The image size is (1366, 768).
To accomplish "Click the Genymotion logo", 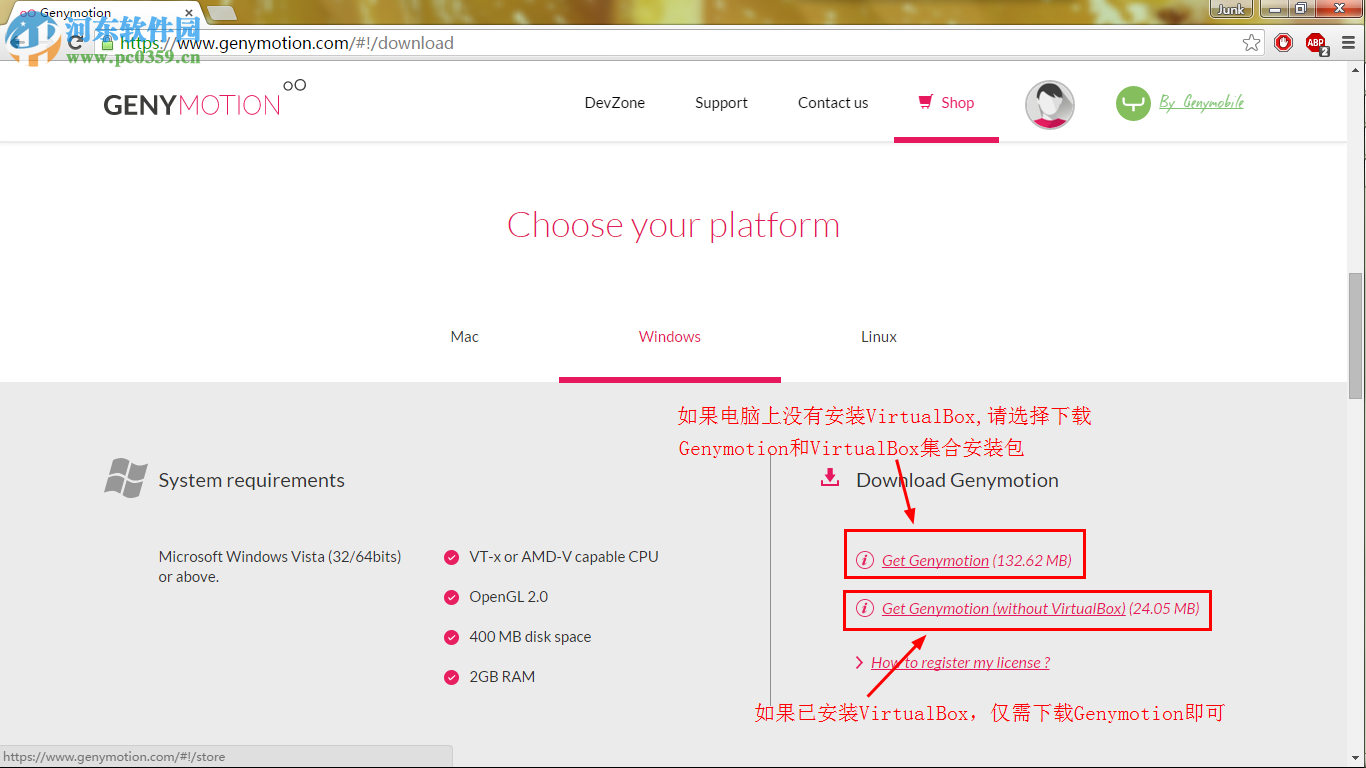I will pos(205,98).
